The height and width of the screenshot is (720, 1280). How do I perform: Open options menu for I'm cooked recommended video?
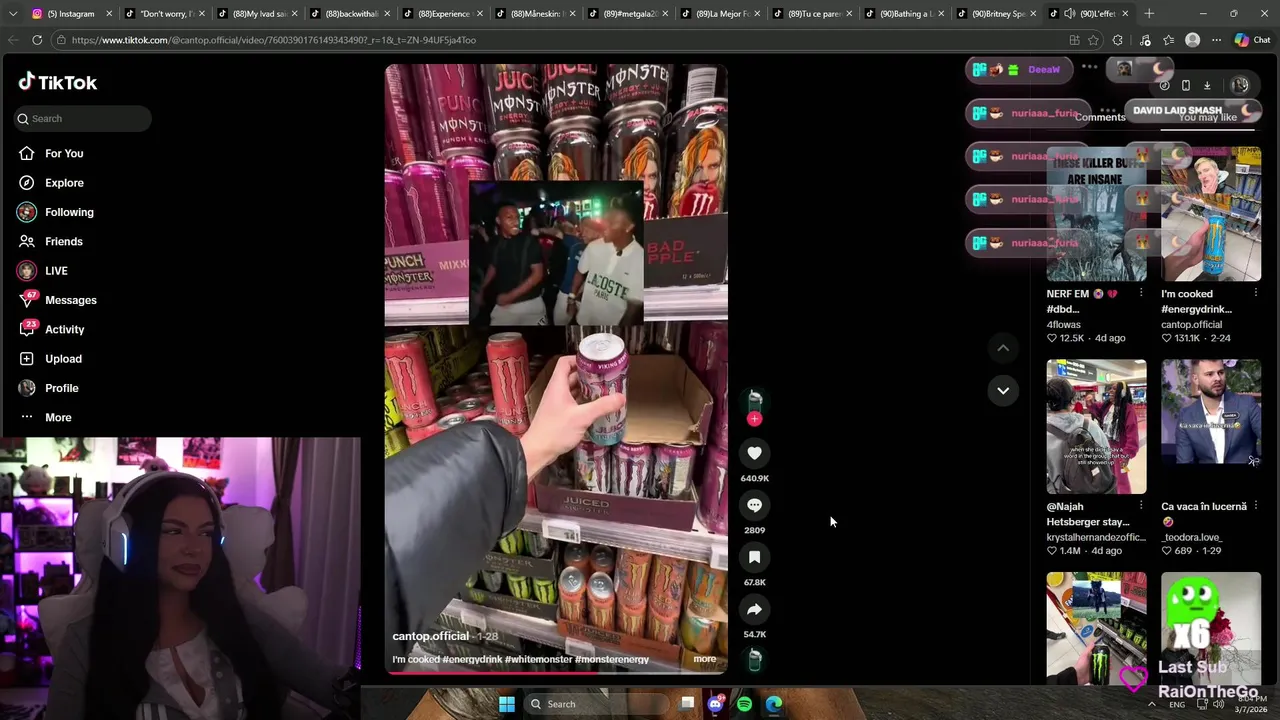point(1255,293)
